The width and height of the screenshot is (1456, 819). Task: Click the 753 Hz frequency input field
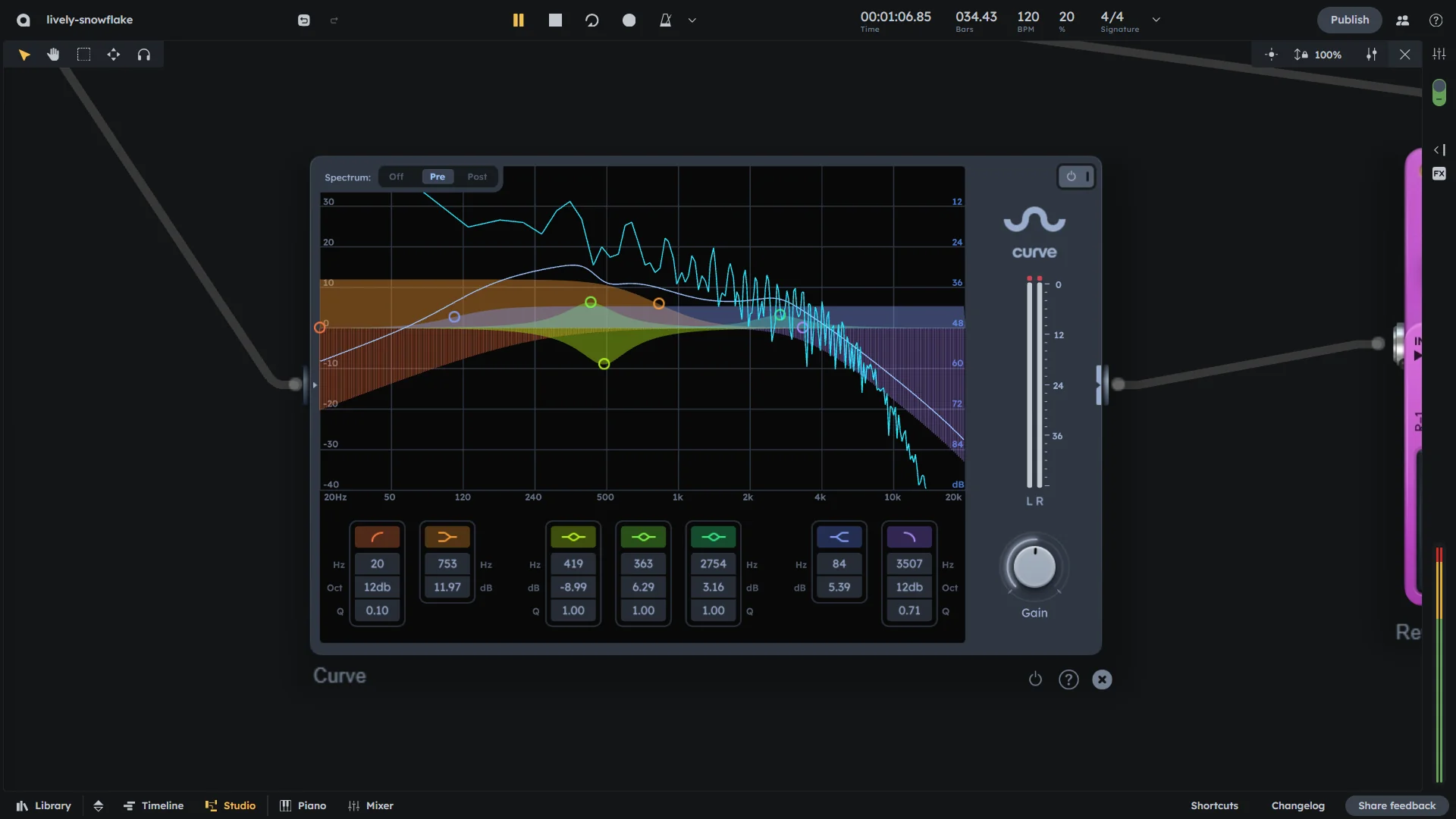click(x=446, y=564)
